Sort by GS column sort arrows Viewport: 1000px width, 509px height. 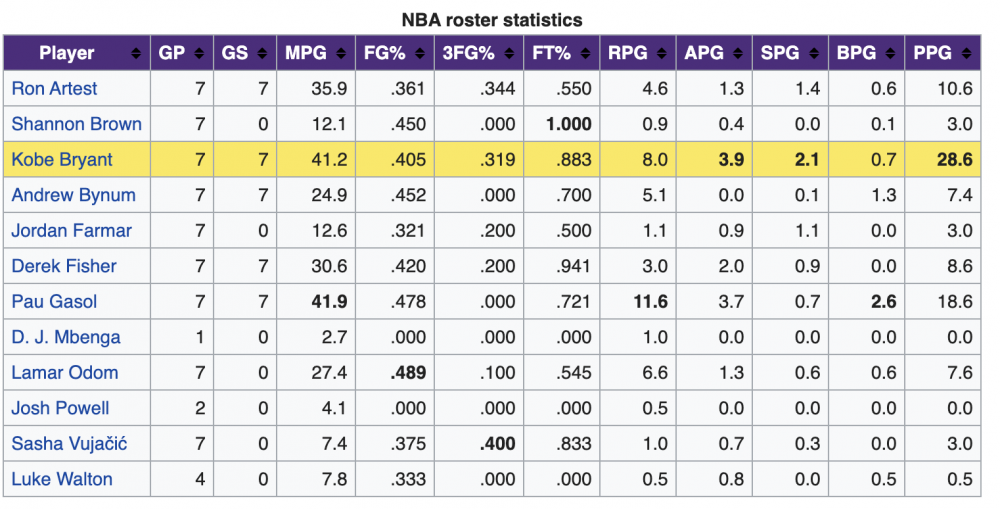pos(263,54)
